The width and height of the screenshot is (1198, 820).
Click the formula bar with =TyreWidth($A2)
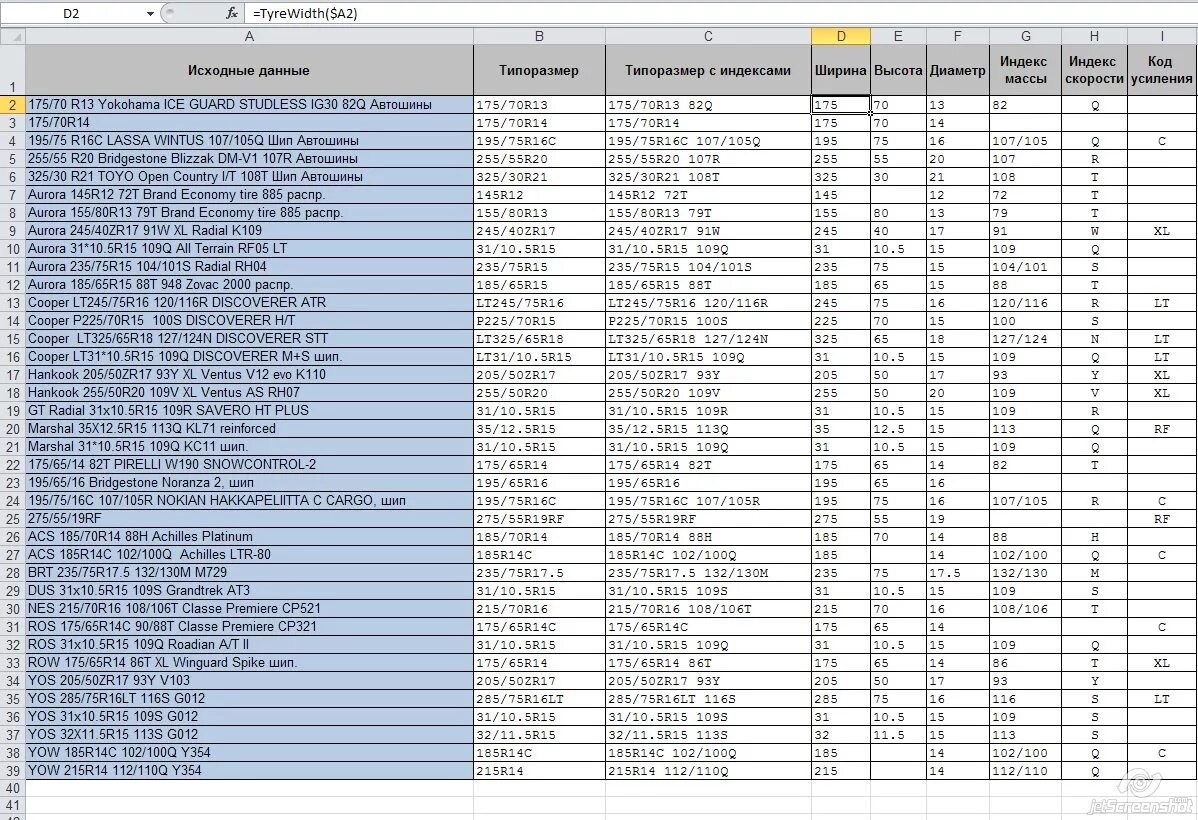(x=720, y=14)
